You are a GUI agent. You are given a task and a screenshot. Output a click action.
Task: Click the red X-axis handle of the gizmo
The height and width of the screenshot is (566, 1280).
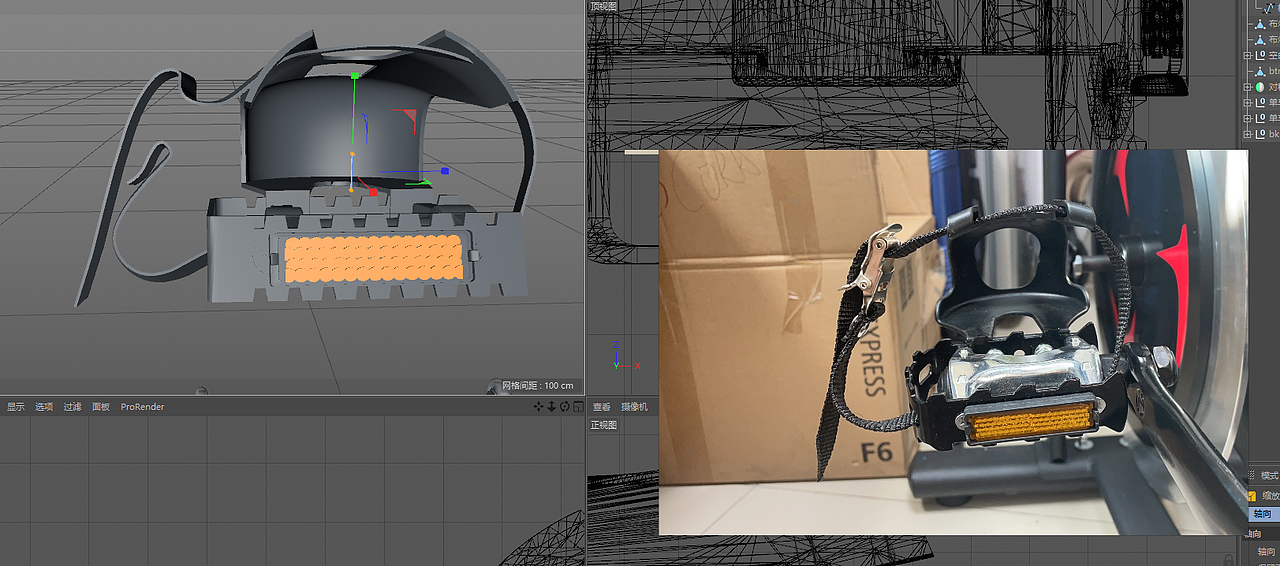tap(372, 190)
